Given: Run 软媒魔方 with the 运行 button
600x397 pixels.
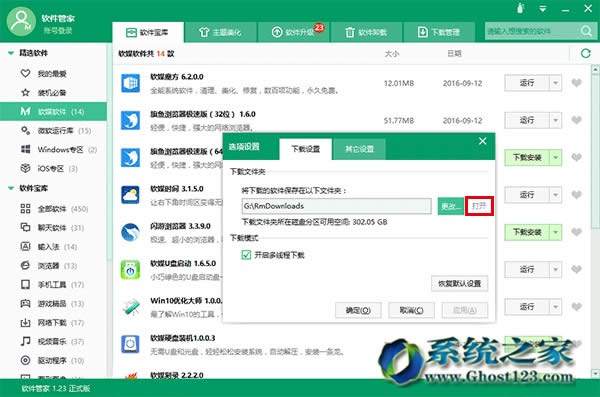Looking at the screenshot, I should click(x=527, y=83).
